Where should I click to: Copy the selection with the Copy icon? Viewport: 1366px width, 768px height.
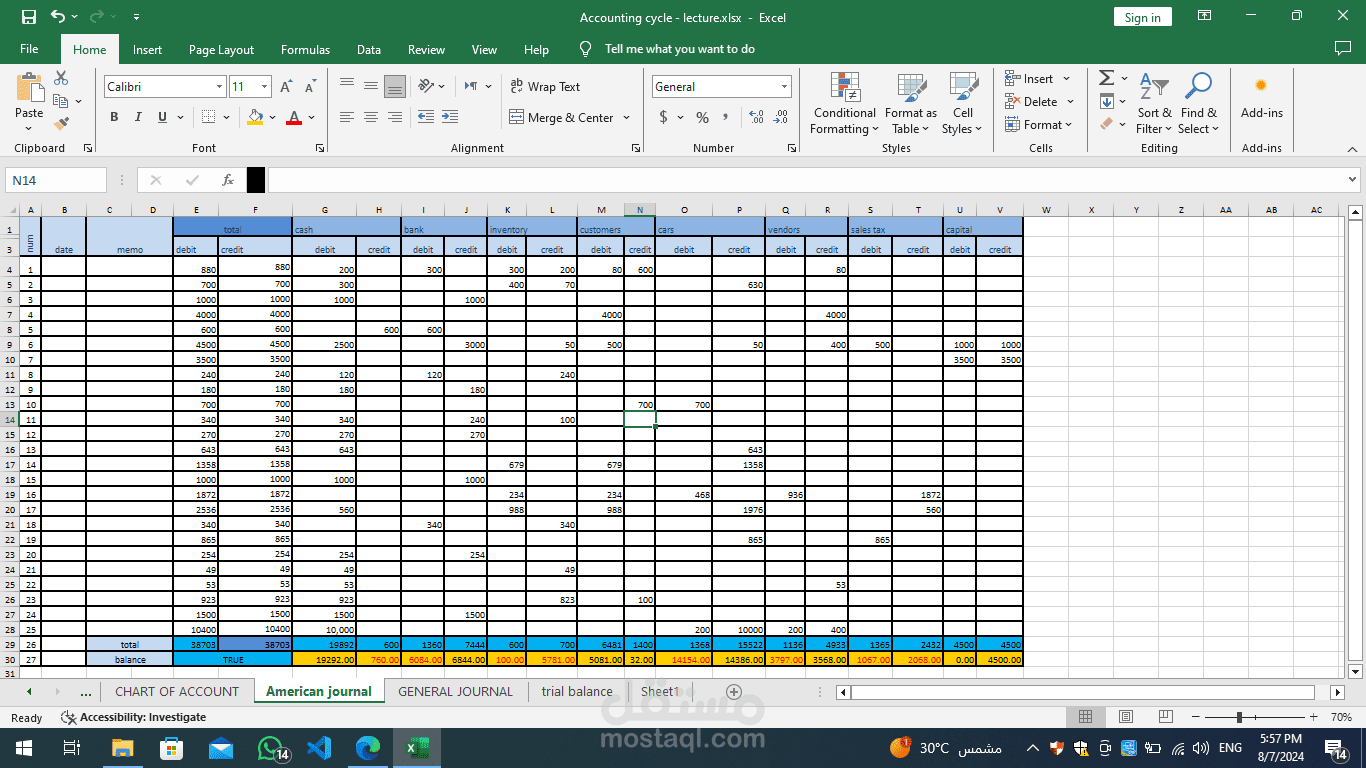coord(61,101)
